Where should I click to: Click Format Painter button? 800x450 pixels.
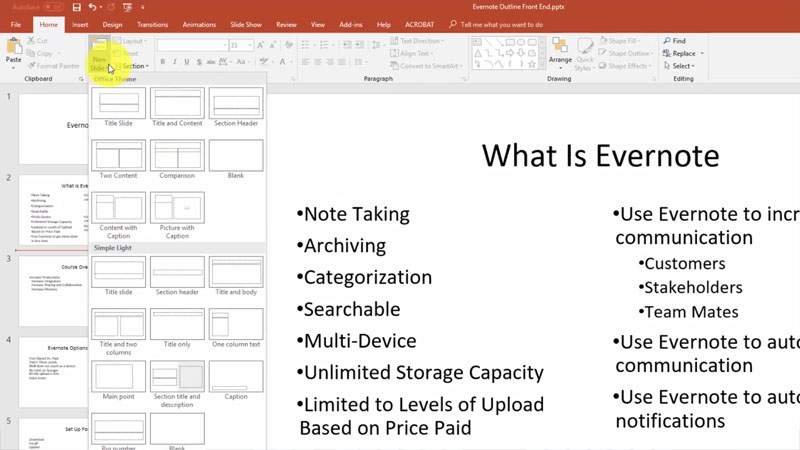click(x=55, y=66)
